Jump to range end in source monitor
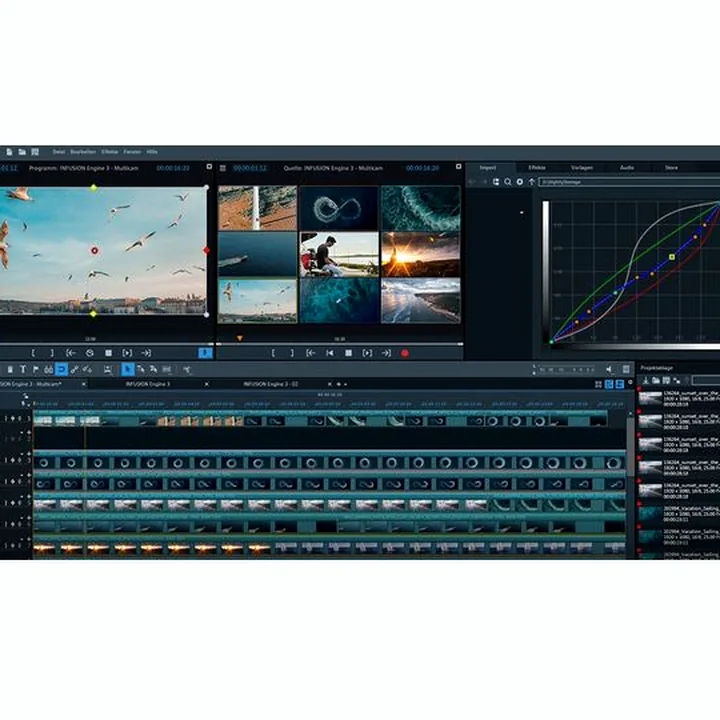The width and height of the screenshot is (720, 720). pyautogui.click(x=386, y=353)
